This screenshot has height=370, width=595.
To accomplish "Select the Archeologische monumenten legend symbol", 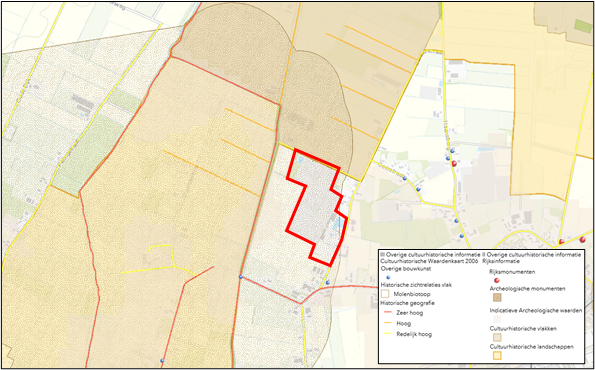I will pyautogui.click(x=497, y=298).
